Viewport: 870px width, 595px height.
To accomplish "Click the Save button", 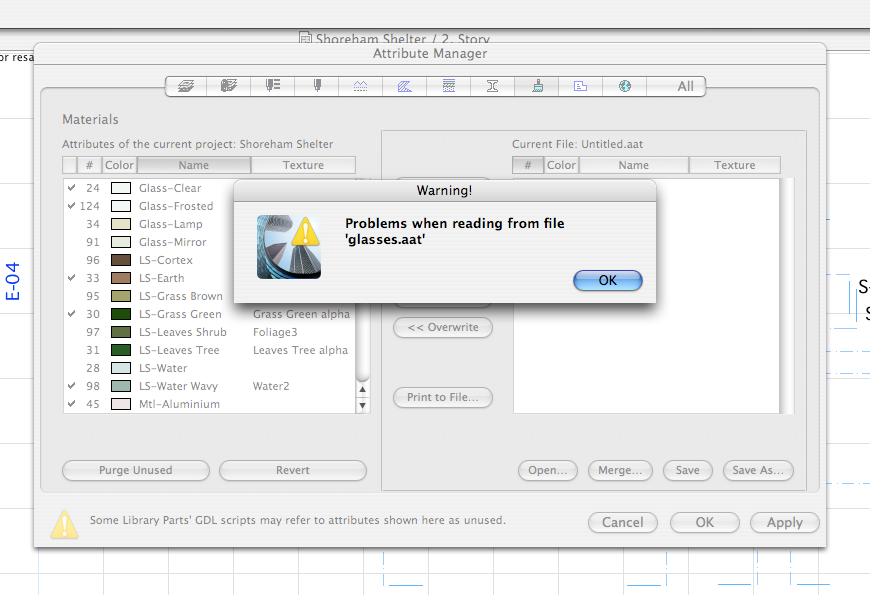I will pos(687,470).
